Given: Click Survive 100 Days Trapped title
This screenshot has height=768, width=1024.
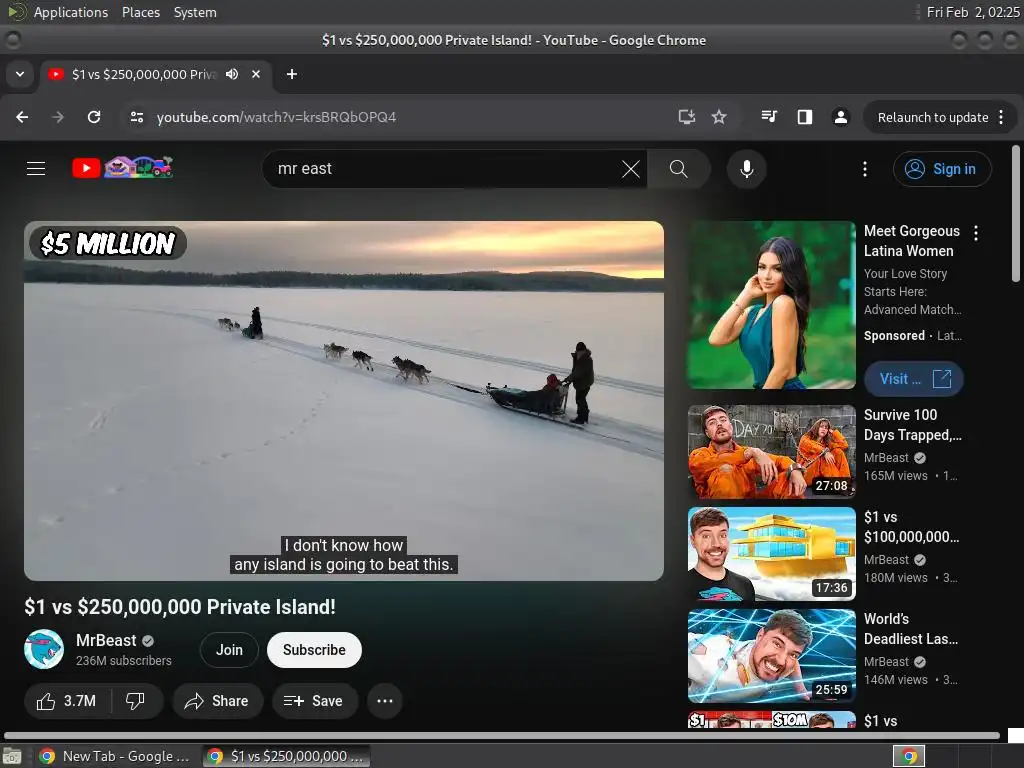Looking at the screenshot, I should point(912,424).
